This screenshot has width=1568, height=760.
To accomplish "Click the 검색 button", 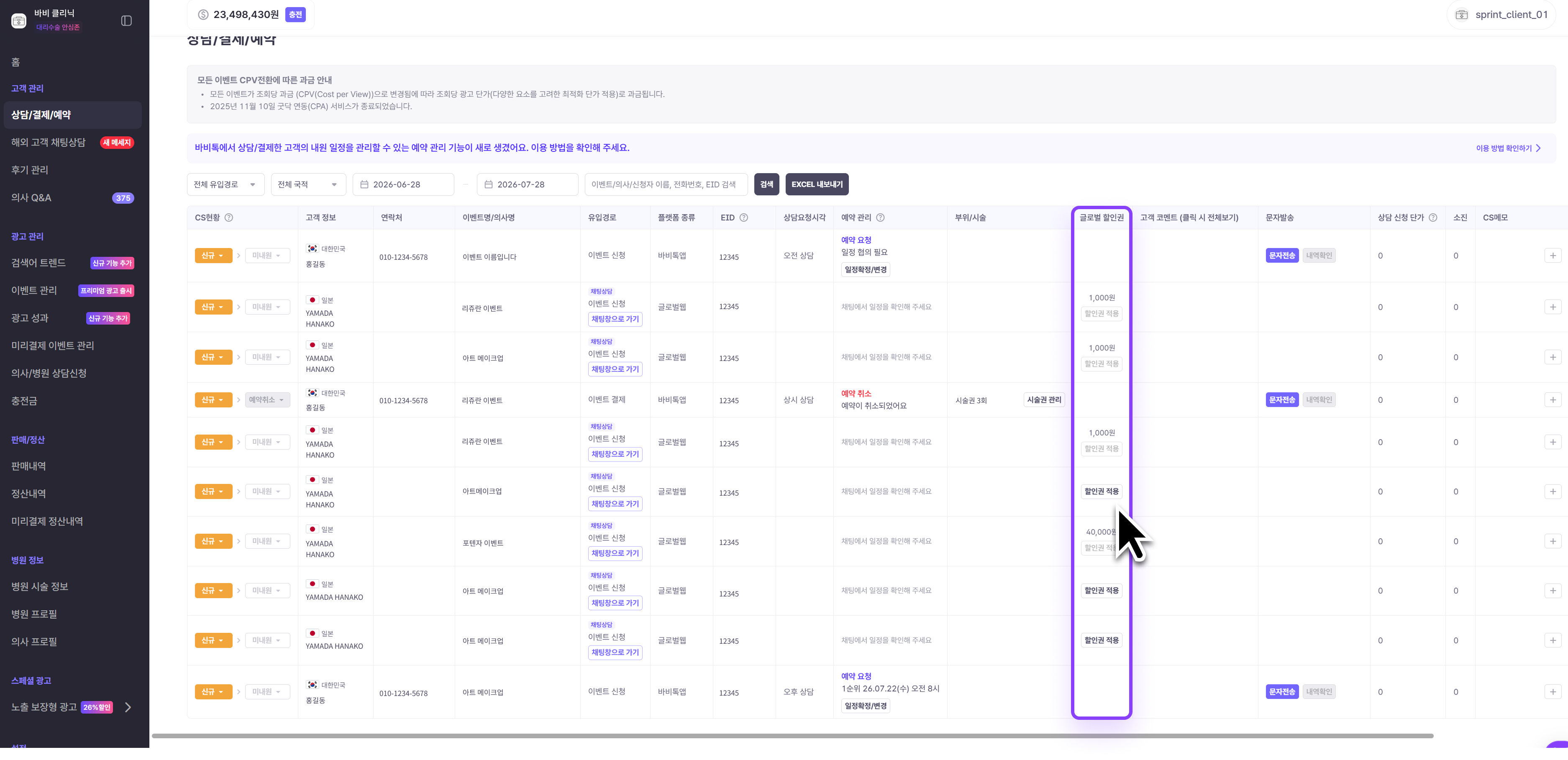I will (766, 184).
